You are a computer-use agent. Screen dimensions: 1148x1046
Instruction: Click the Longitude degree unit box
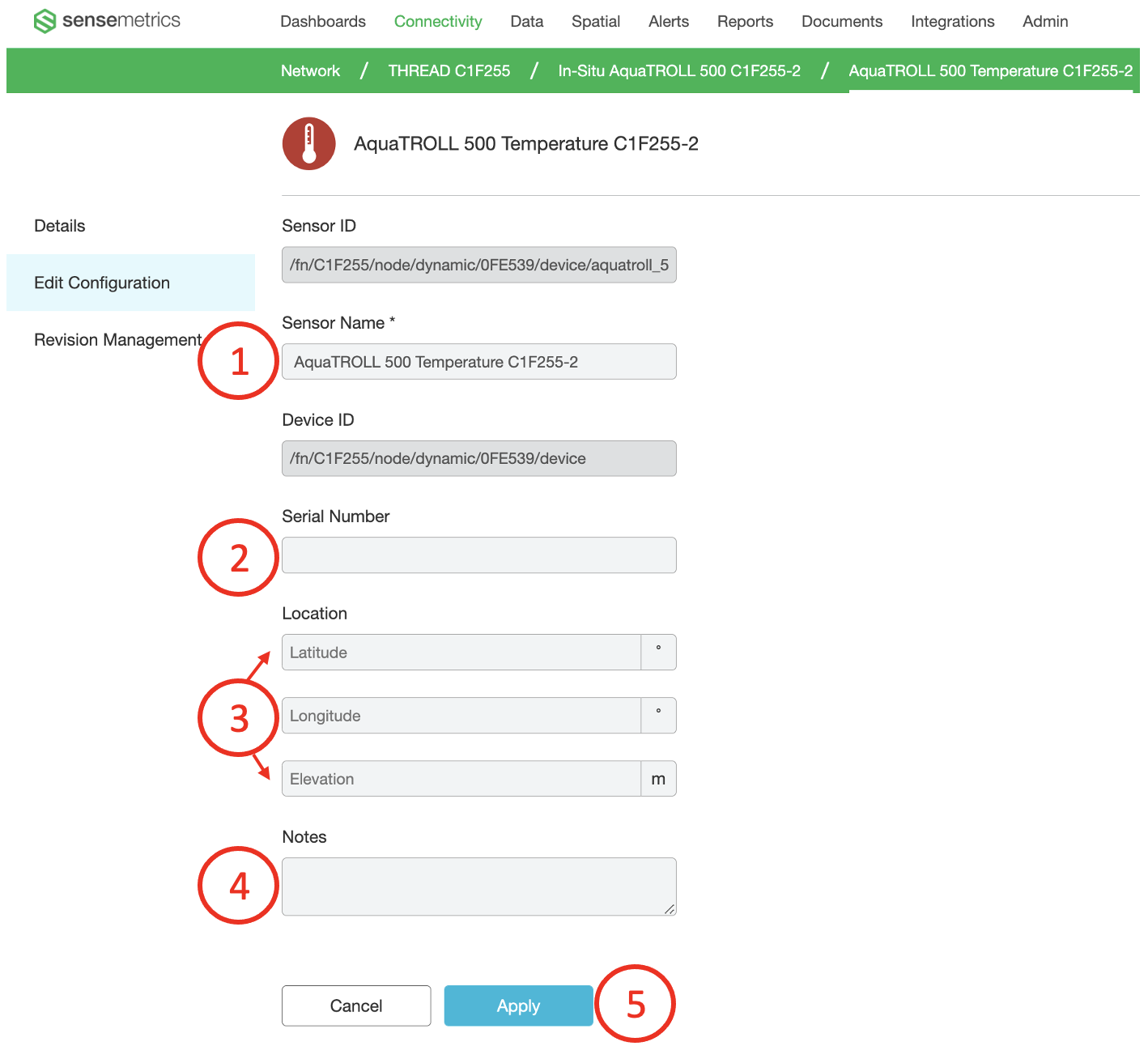click(659, 716)
